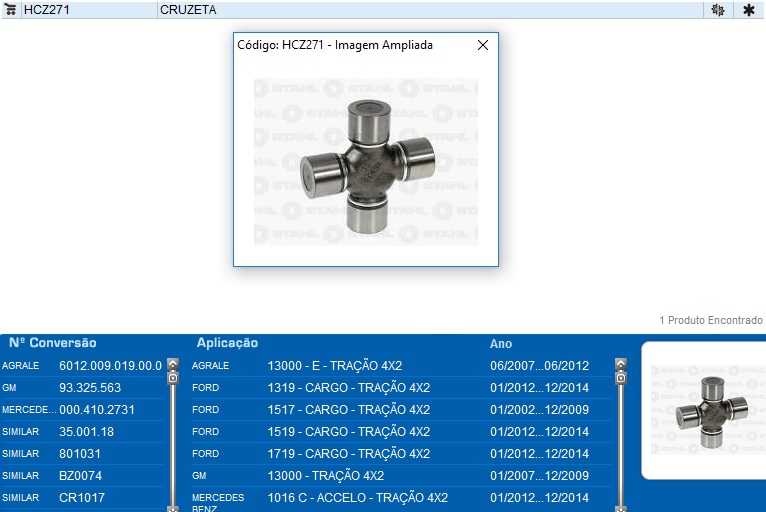Click the Nº Conversão scrollbar handle

pos(172,378)
